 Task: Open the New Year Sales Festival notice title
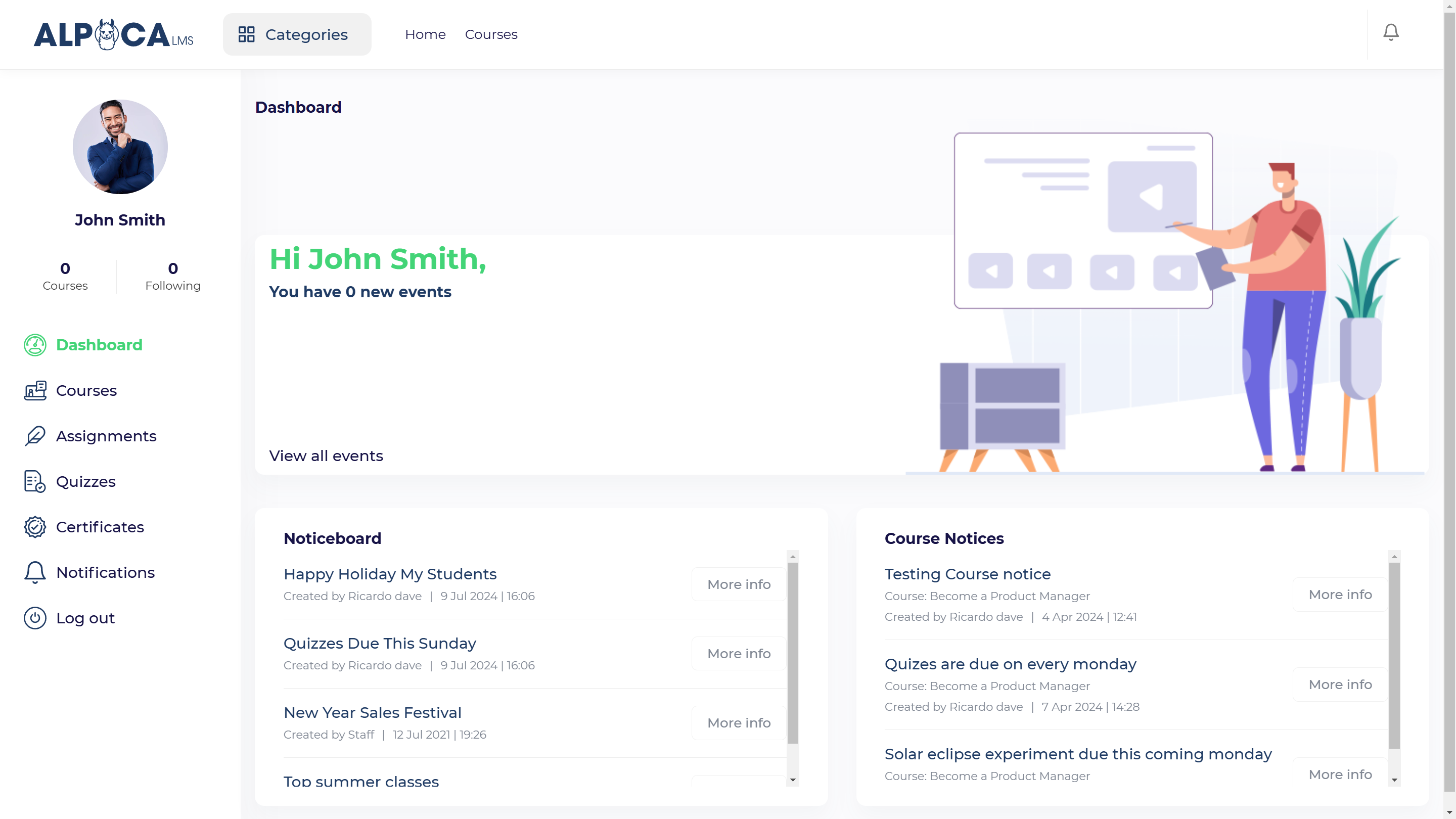point(373,712)
